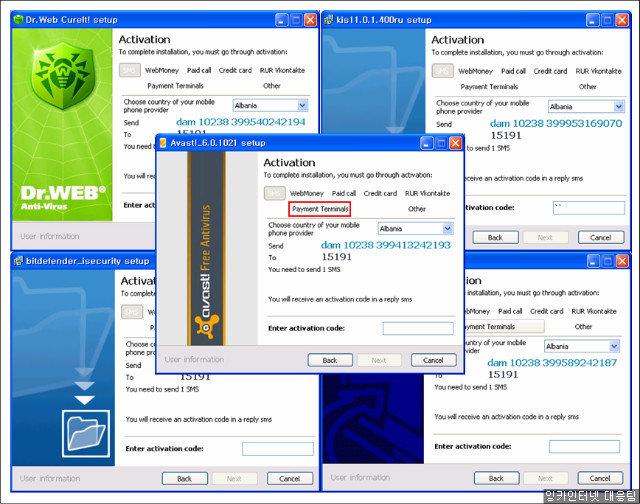Choose WebMoney in kis11 setup window
This screenshot has width=640, height=504.
coord(476,71)
